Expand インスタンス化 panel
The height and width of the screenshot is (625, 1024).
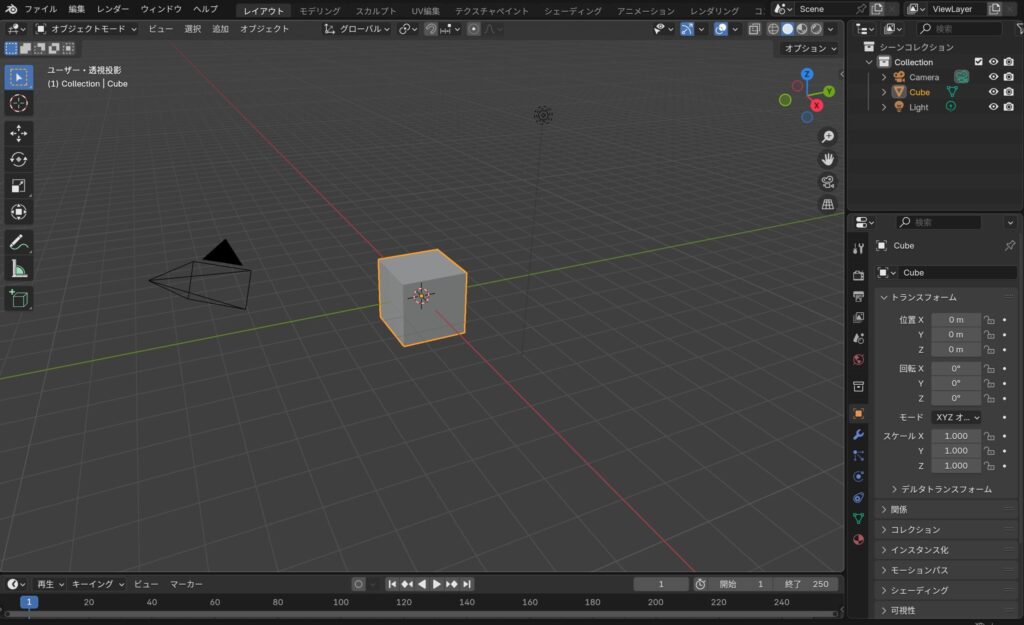point(946,550)
